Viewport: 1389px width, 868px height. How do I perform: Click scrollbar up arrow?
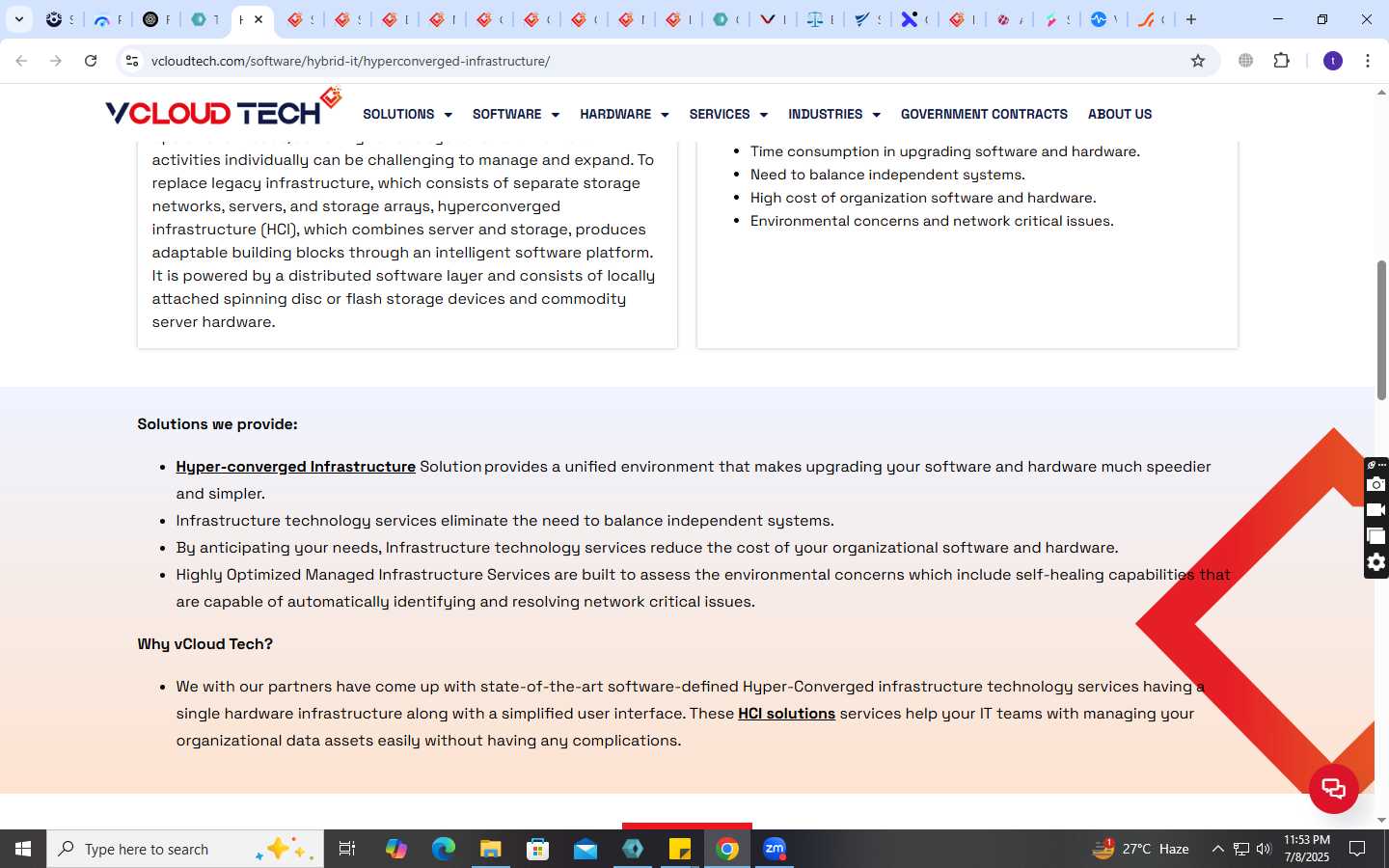tap(1381, 93)
